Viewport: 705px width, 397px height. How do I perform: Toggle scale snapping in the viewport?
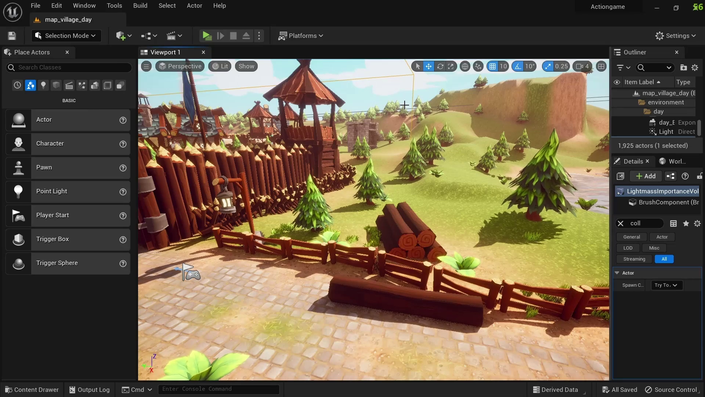point(548,66)
